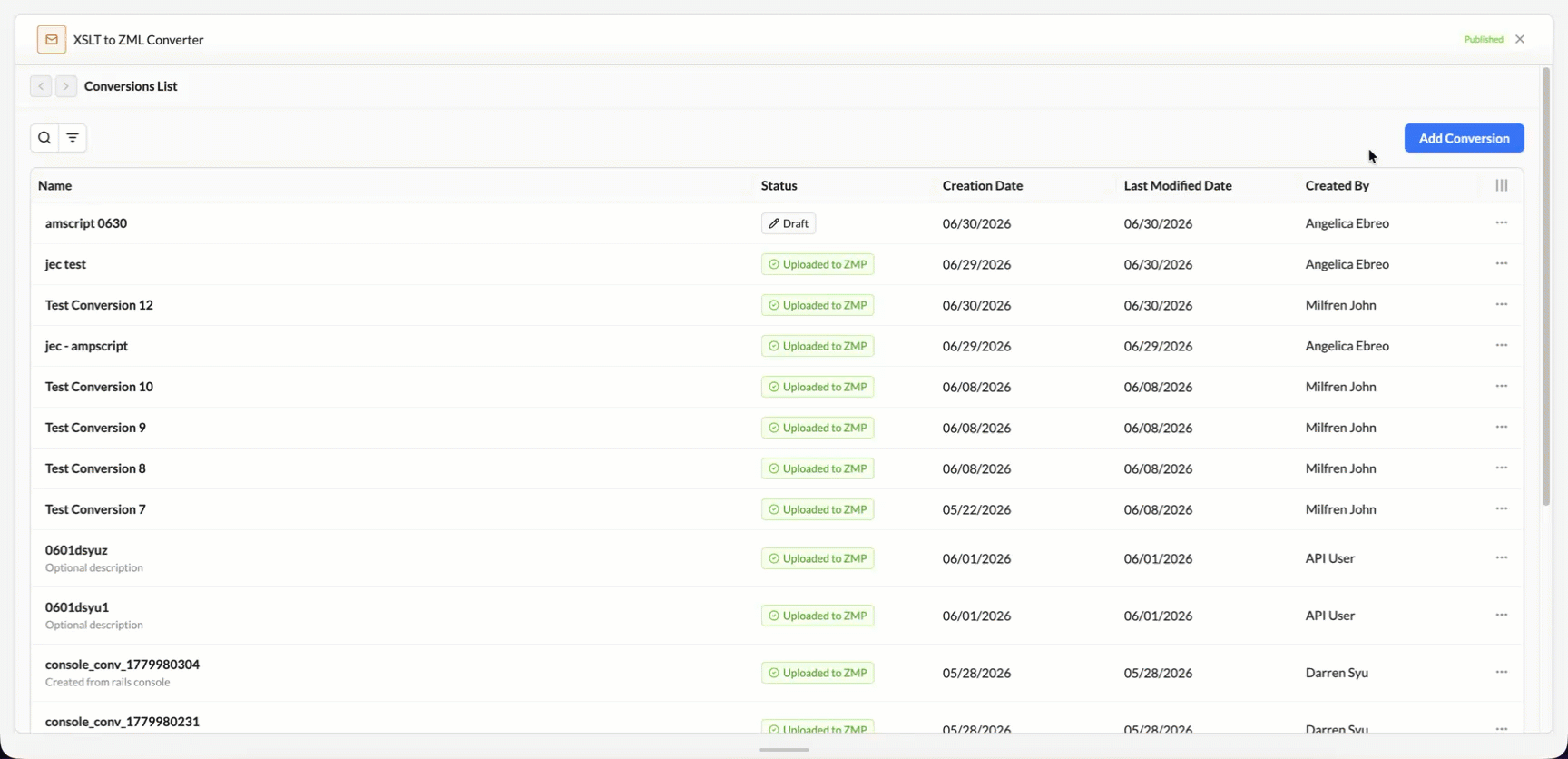Go back with the left chevron arrow
Image resolution: width=1568 pixels, height=759 pixels.
pyautogui.click(x=41, y=86)
